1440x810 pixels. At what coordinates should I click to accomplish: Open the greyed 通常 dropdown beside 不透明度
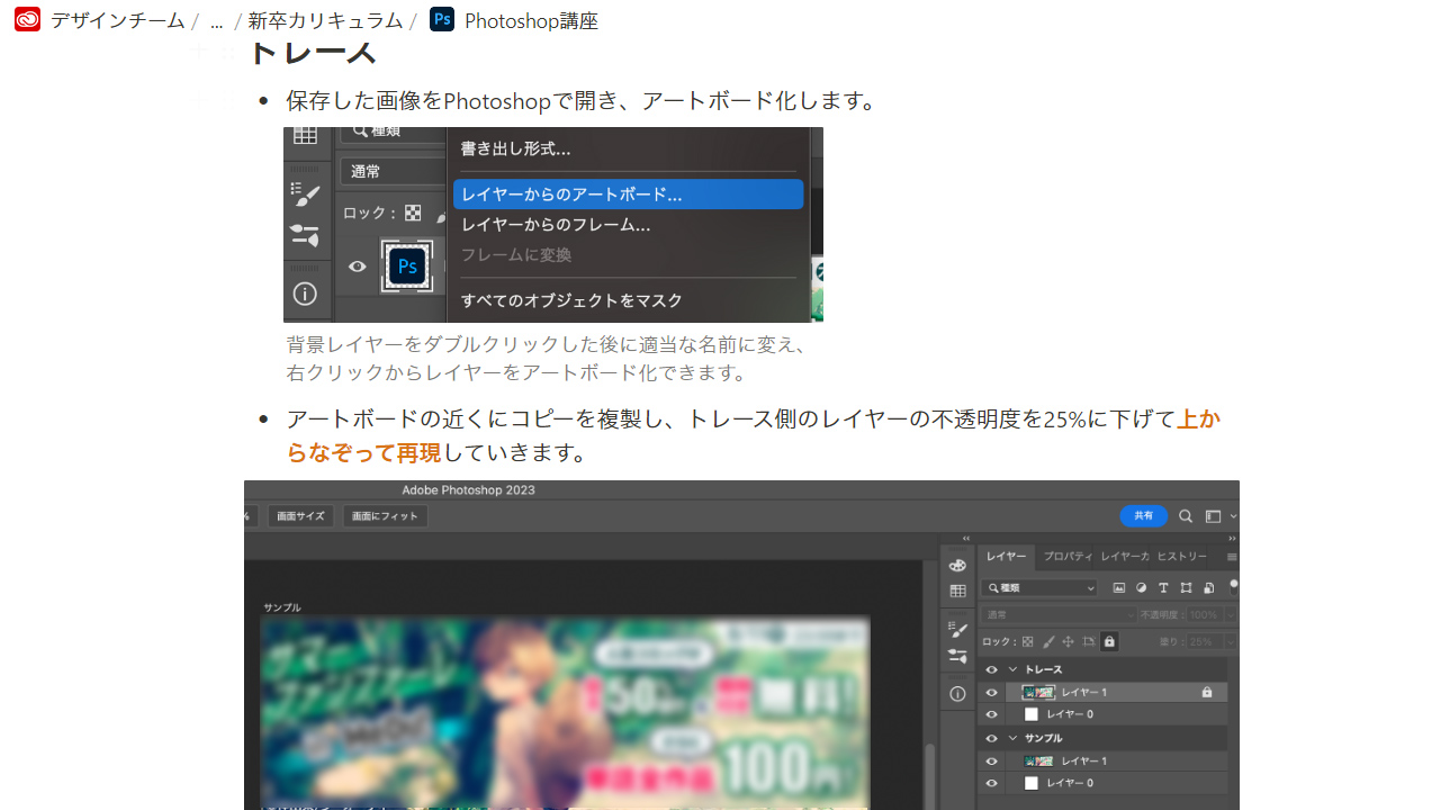click(x=1059, y=615)
